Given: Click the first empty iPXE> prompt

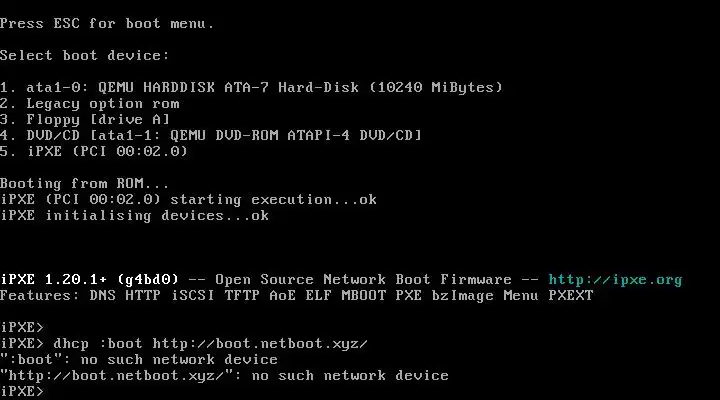Looking at the screenshot, I should pos(22,327).
